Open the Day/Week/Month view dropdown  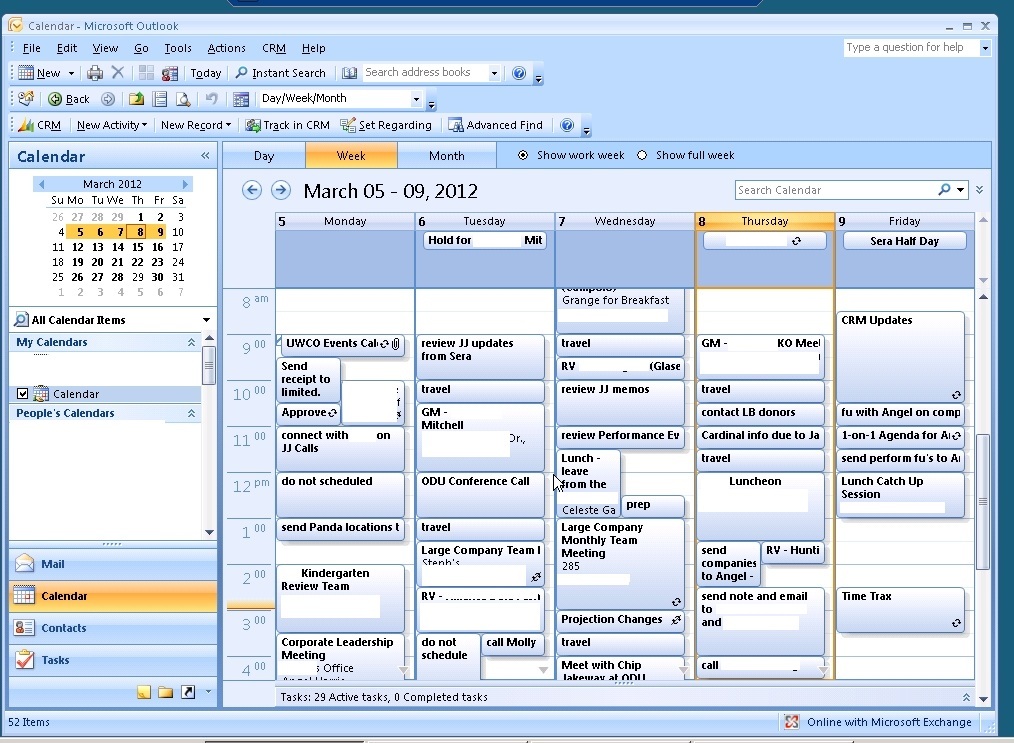(416, 99)
